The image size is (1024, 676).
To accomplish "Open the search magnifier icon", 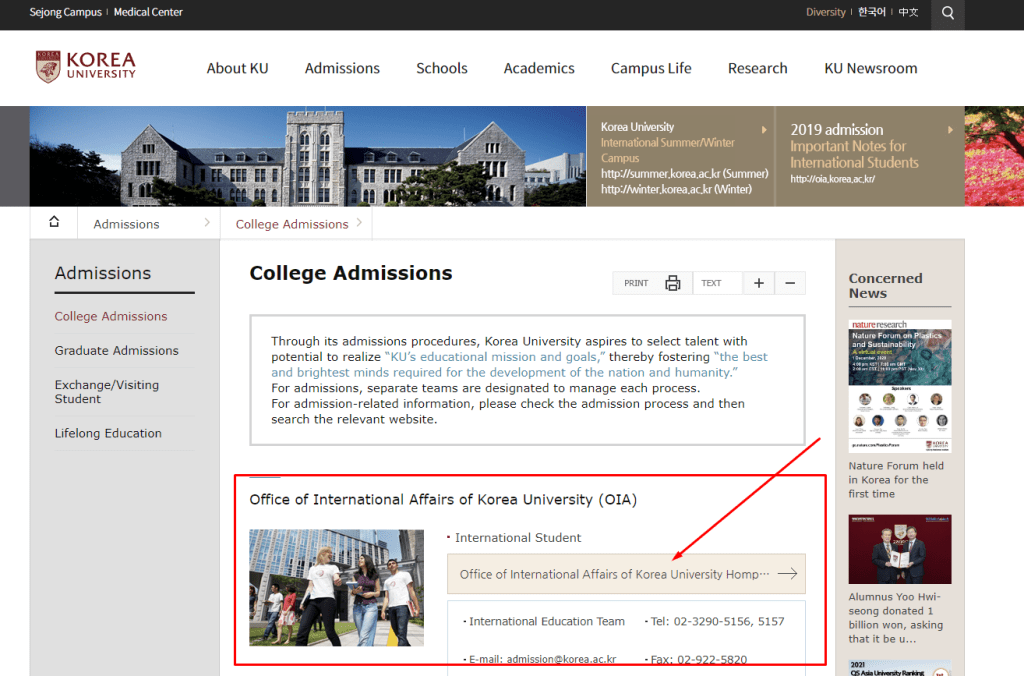I will click(948, 13).
